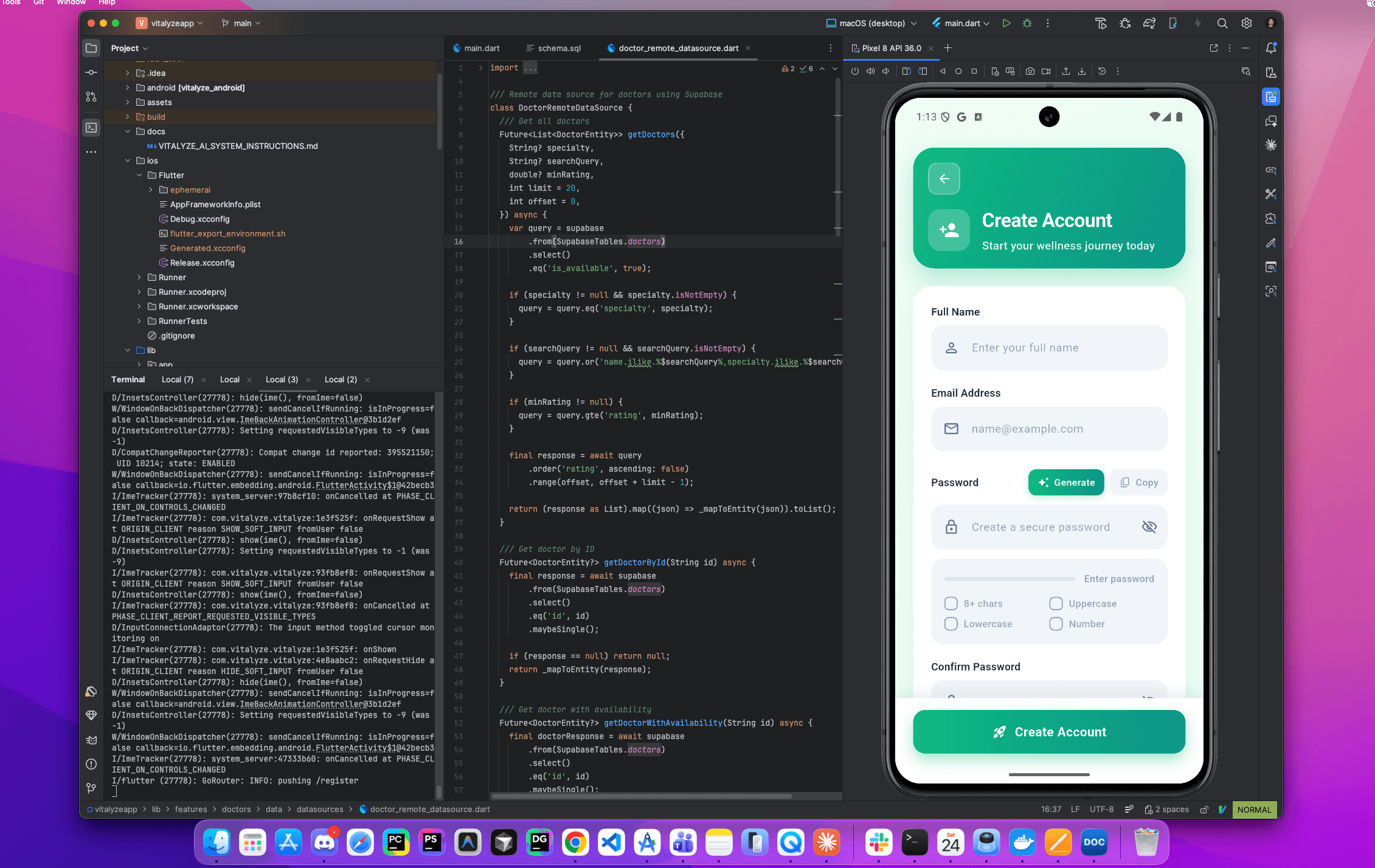The image size is (1375, 868).
Task: Check the Uppercase password requirement
Action: pos(1056,603)
